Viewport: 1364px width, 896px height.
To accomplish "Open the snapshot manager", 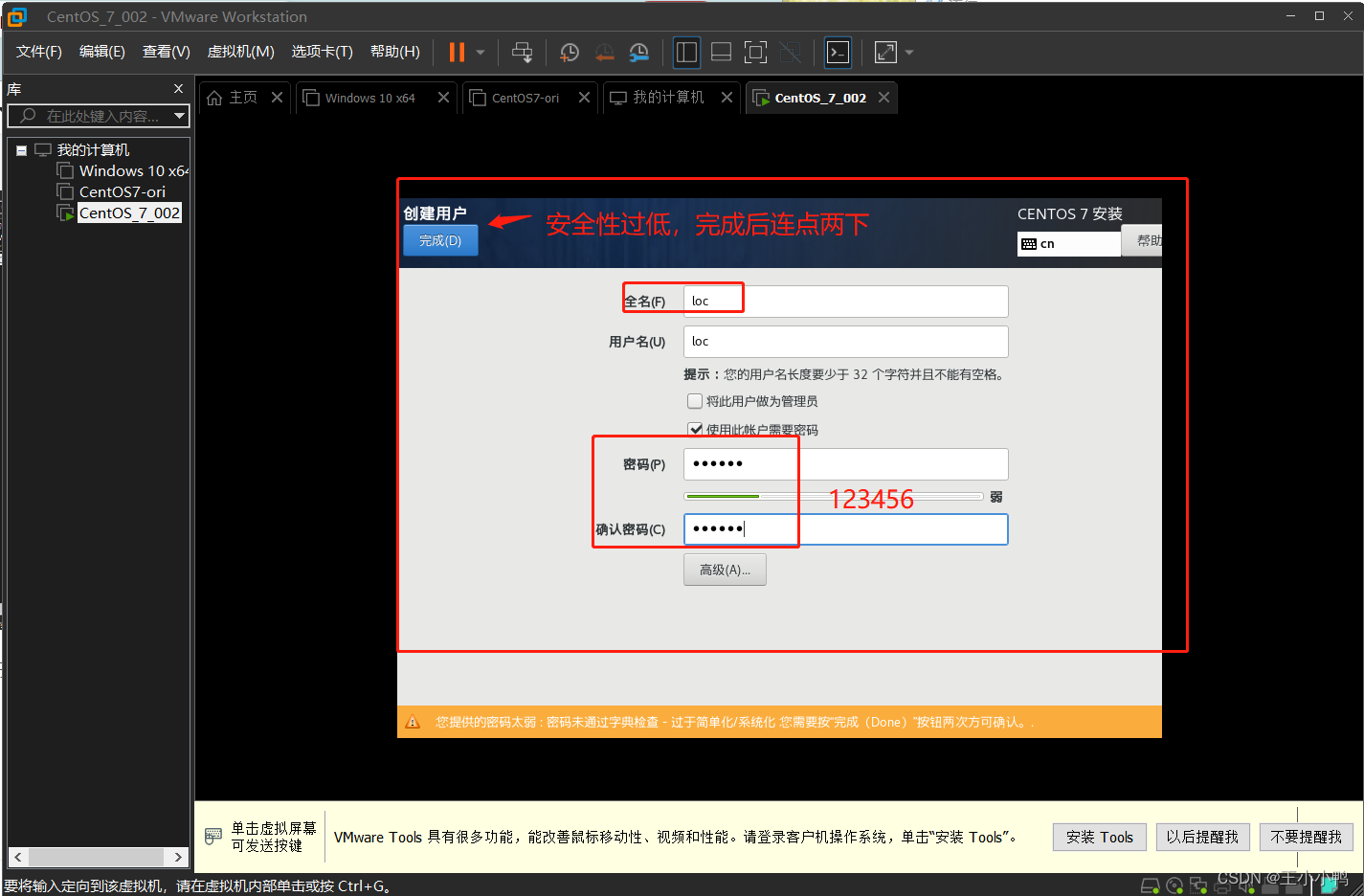I will [x=639, y=53].
